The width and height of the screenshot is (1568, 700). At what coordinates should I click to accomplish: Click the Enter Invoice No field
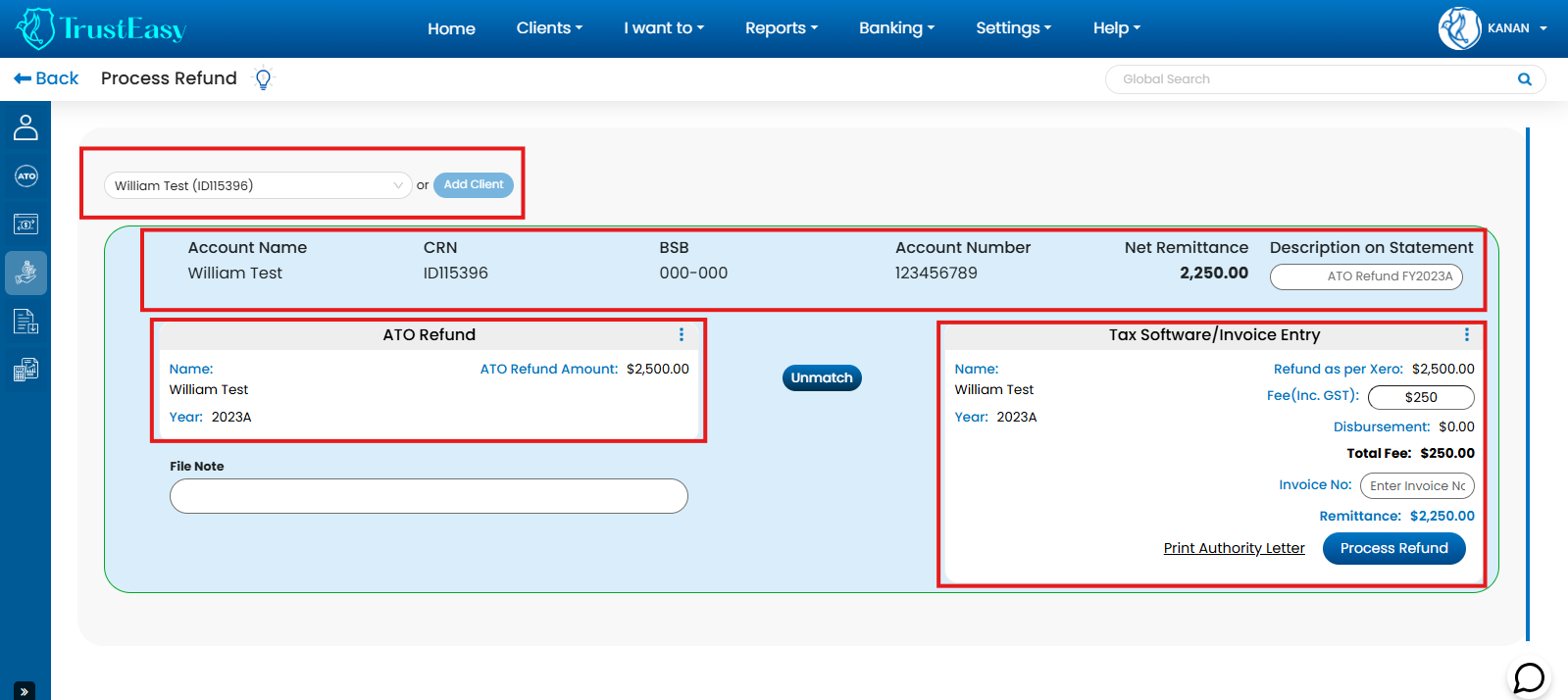[1417, 486]
